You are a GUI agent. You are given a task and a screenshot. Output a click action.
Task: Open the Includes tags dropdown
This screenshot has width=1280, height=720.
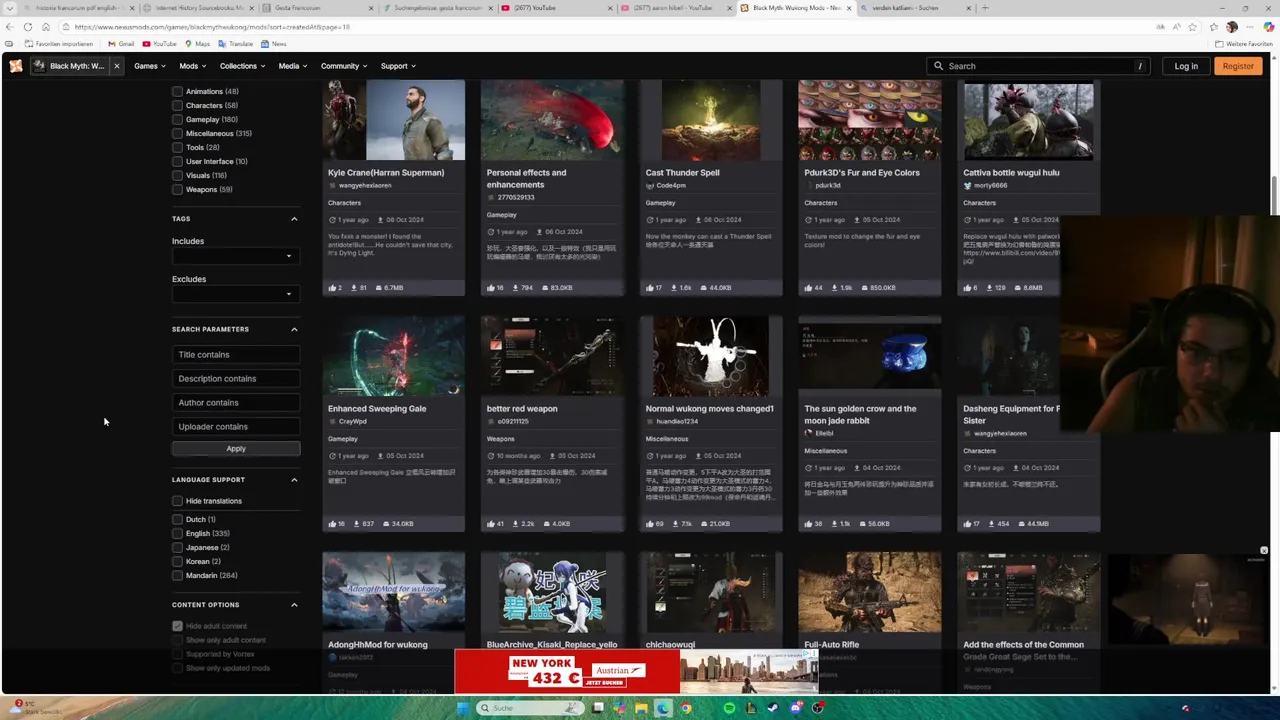[x=236, y=256]
